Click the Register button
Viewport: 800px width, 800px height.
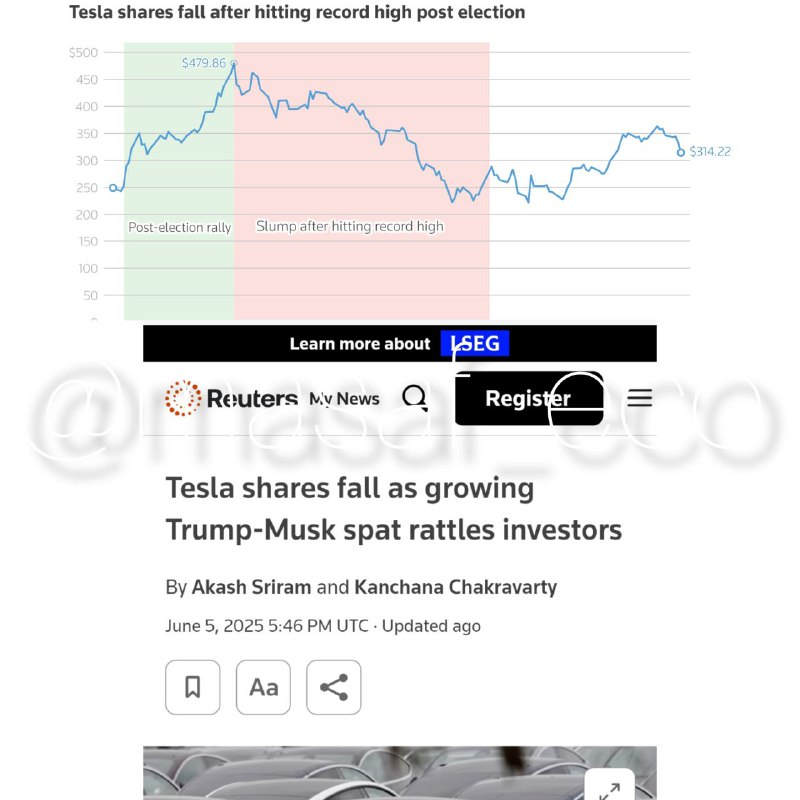[529, 398]
